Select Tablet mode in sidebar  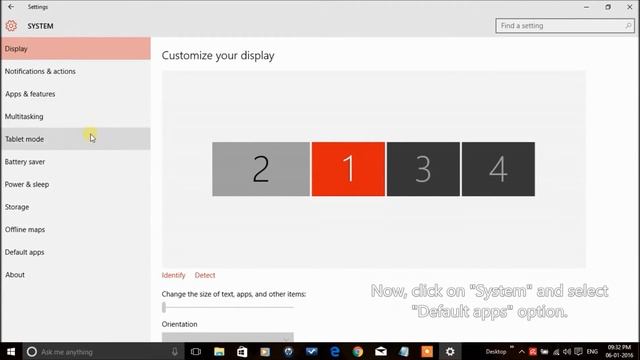76,139
